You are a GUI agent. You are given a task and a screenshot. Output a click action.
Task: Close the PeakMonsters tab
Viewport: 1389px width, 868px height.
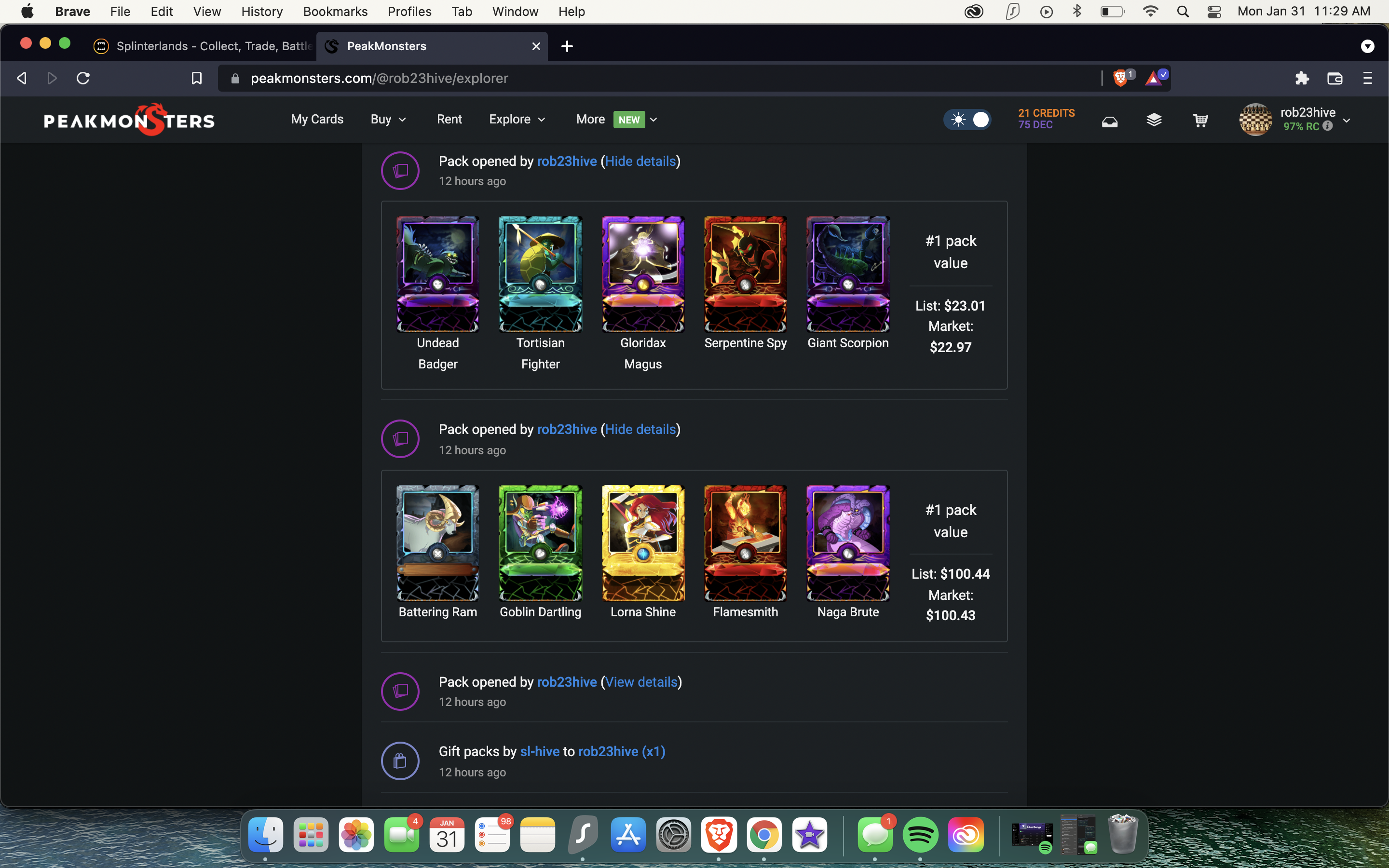pyautogui.click(x=536, y=46)
